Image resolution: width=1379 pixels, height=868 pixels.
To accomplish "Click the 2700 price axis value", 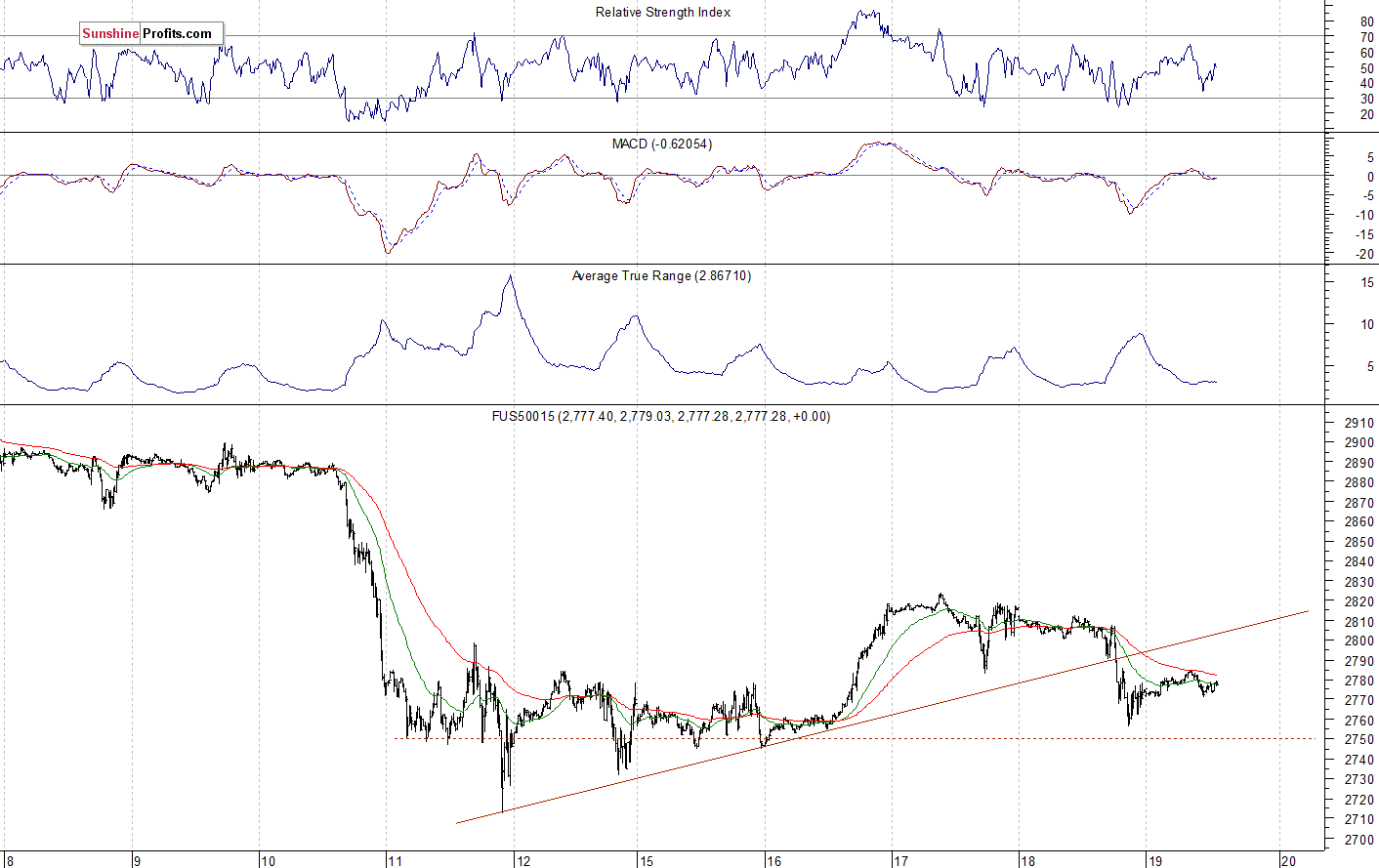I will 1359,840.
